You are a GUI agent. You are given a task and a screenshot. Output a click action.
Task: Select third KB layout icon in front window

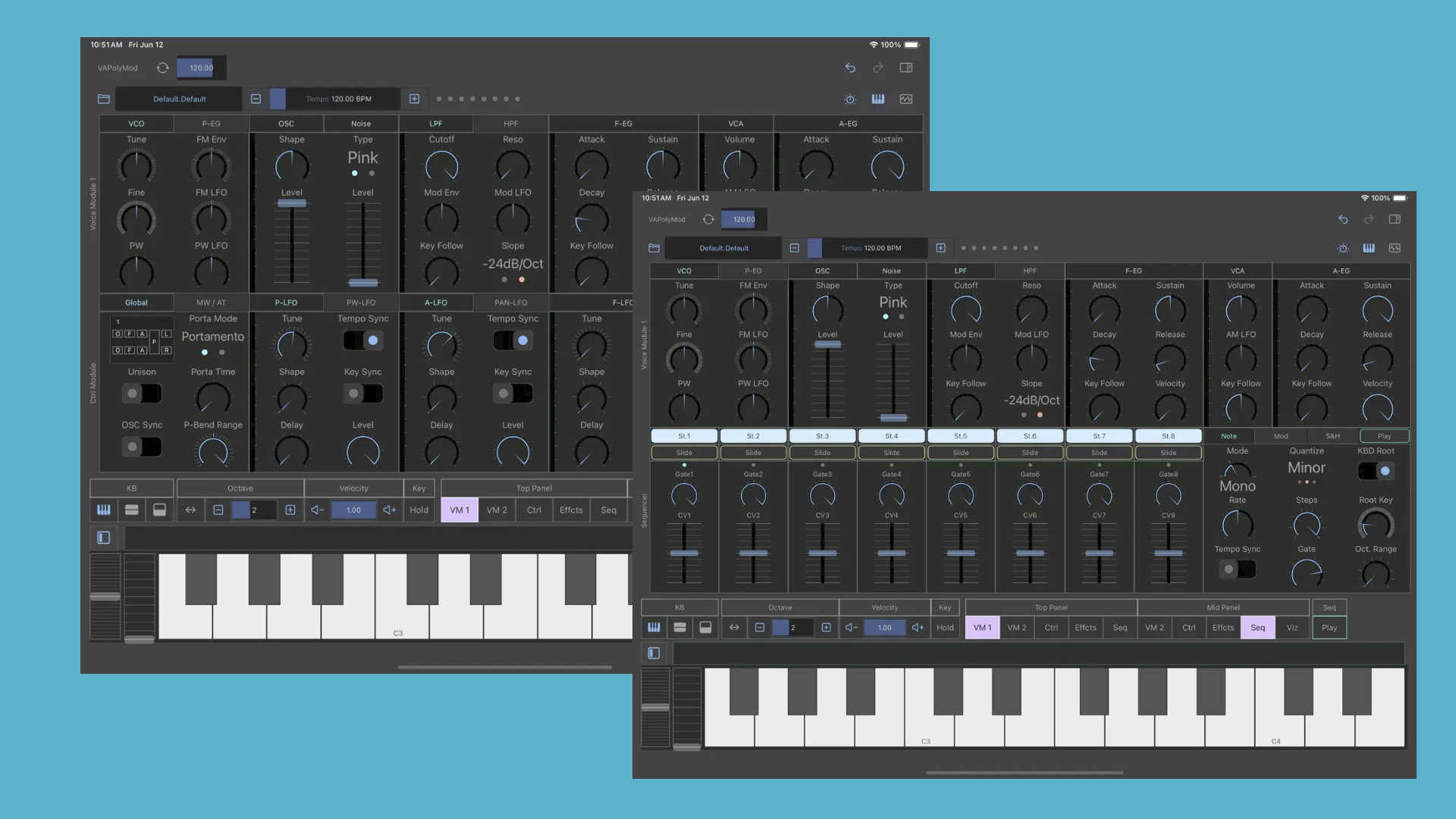click(x=705, y=627)
